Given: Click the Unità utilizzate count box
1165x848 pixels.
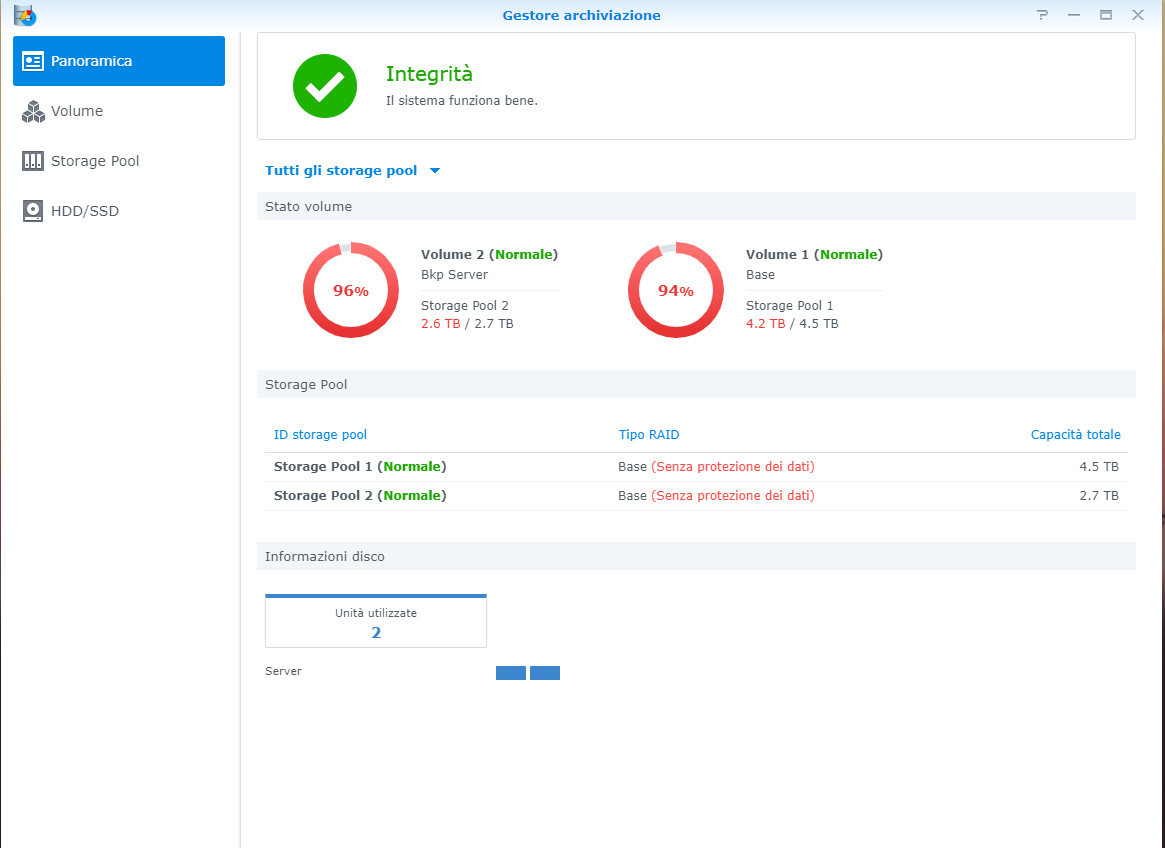Looking at the screenshot, I should coord(375,622).
